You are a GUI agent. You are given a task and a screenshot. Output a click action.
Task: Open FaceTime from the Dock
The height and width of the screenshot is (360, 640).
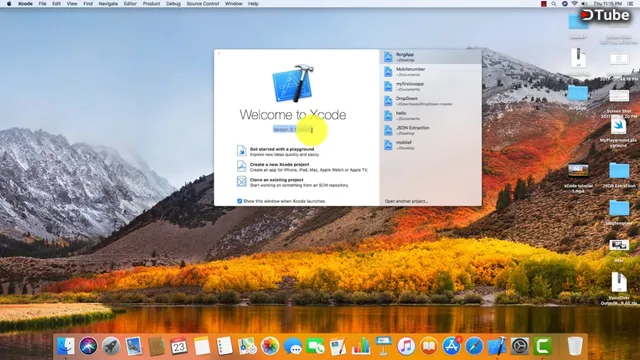click(x=315, y=346)
